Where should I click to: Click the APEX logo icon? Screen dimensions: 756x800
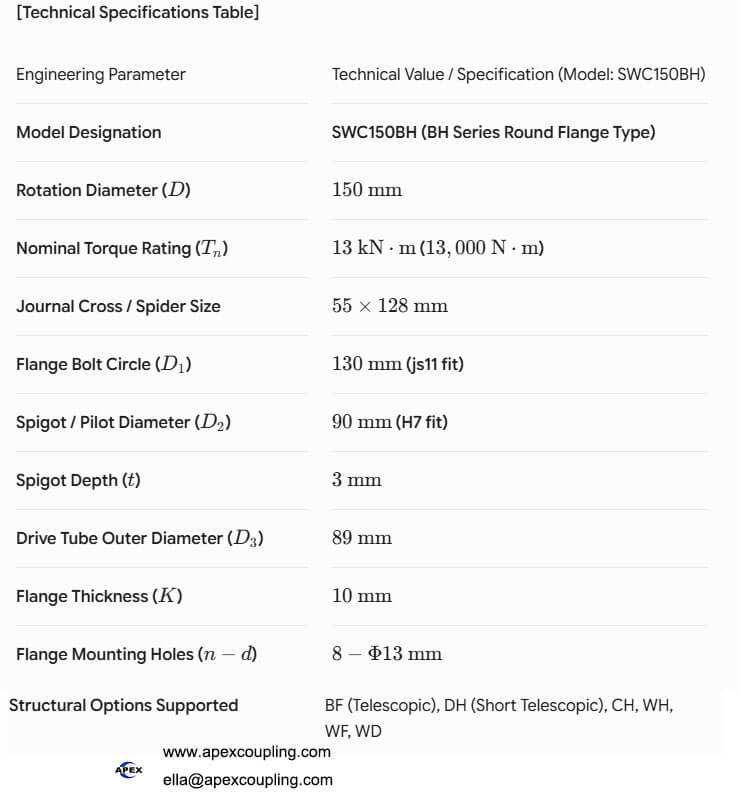coord(129,769)
